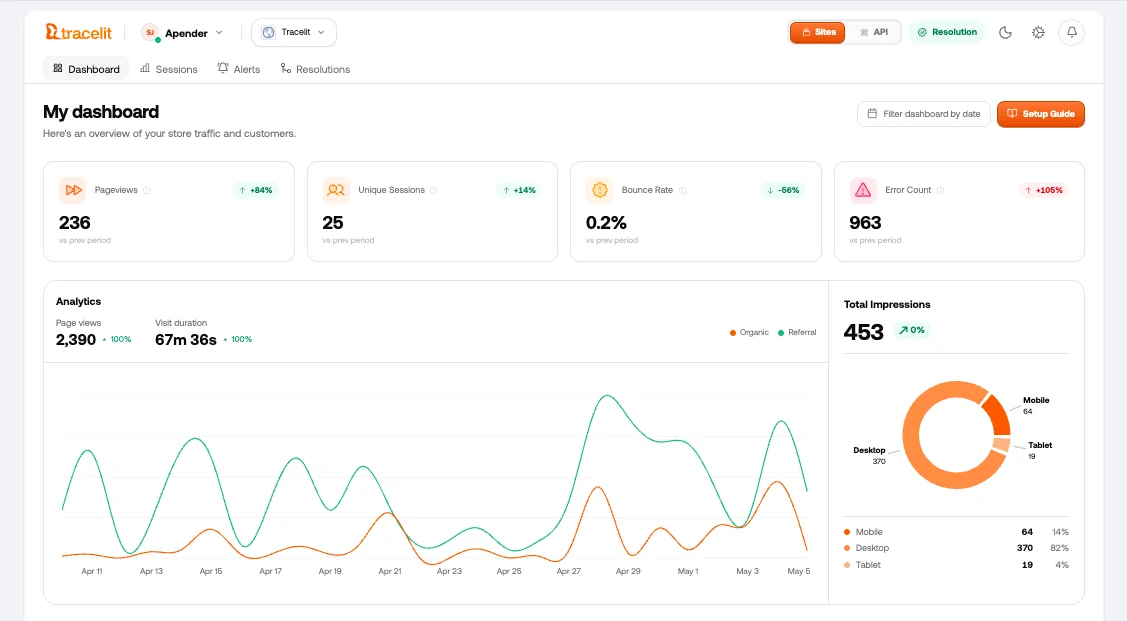Toggle dark mode moon icon
The height and width of the screenshot is (621, 1127).
(x=1005, y=32)
